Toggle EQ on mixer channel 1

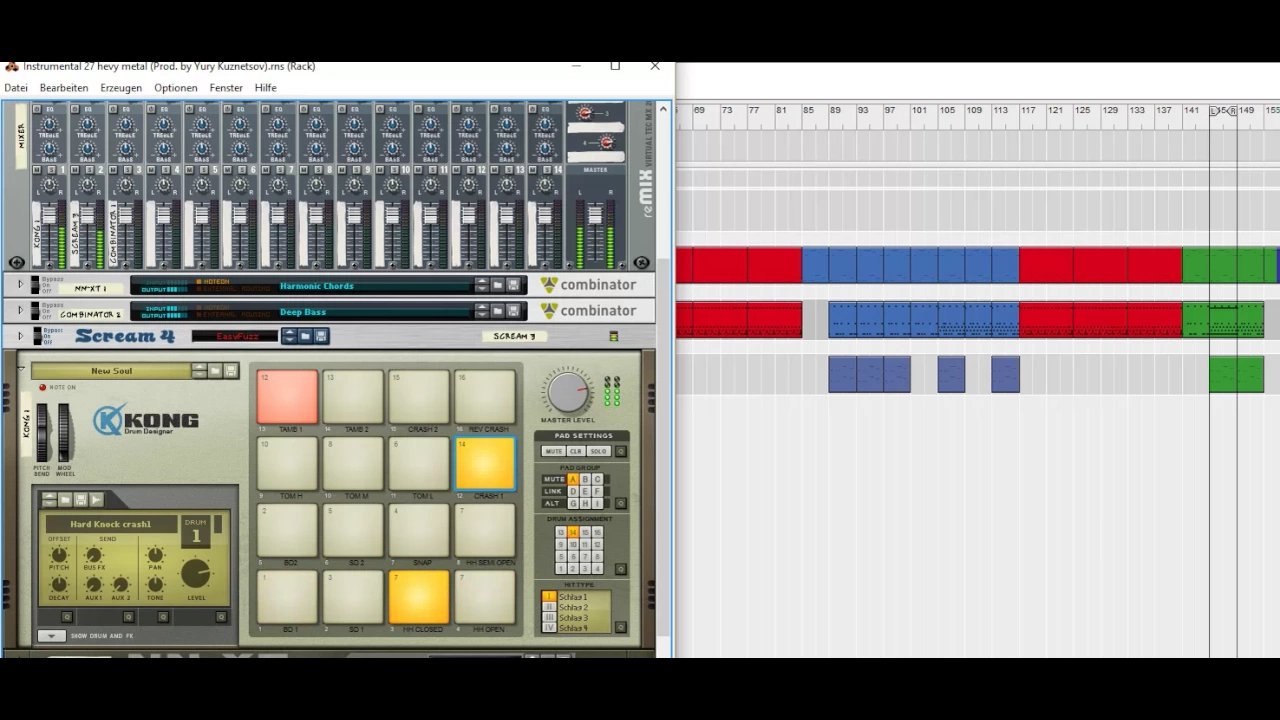[x=37, y=109]
